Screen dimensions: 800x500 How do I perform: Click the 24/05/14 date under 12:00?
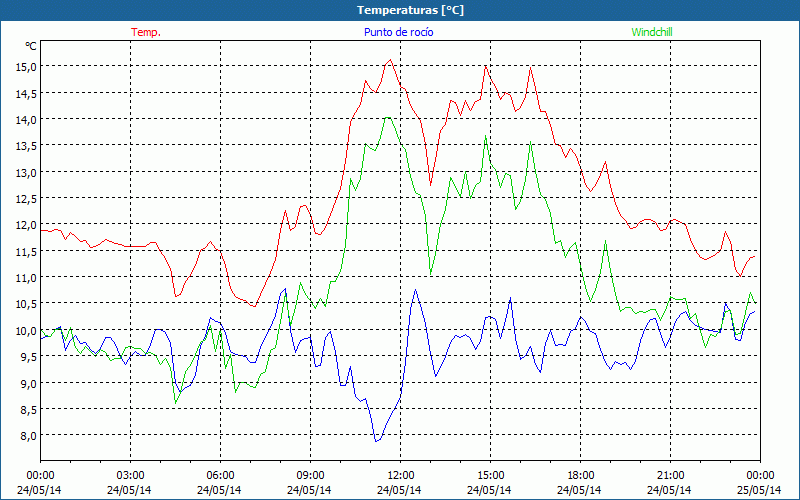tap(399, 490)
